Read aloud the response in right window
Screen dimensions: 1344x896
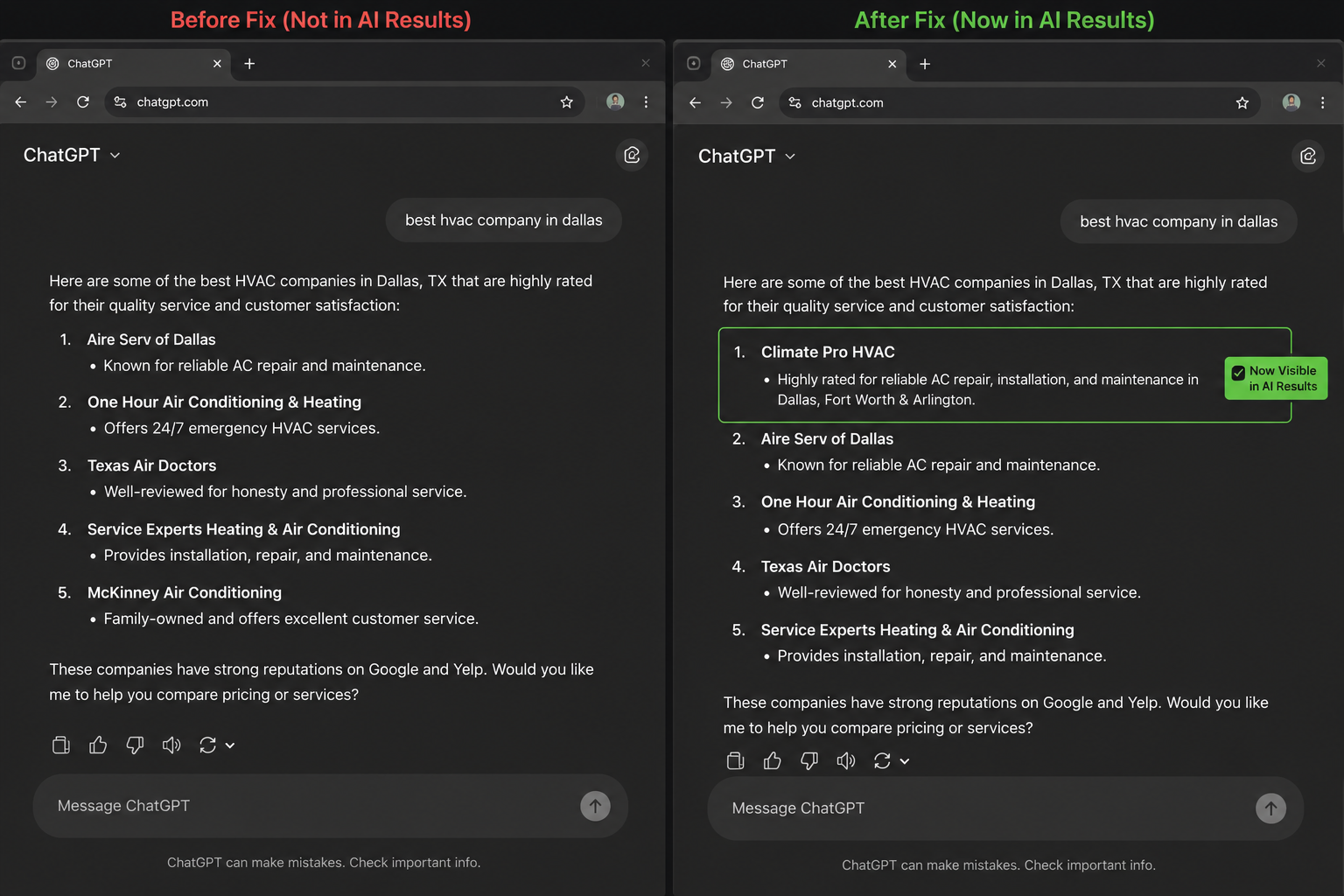coord(846,760)
